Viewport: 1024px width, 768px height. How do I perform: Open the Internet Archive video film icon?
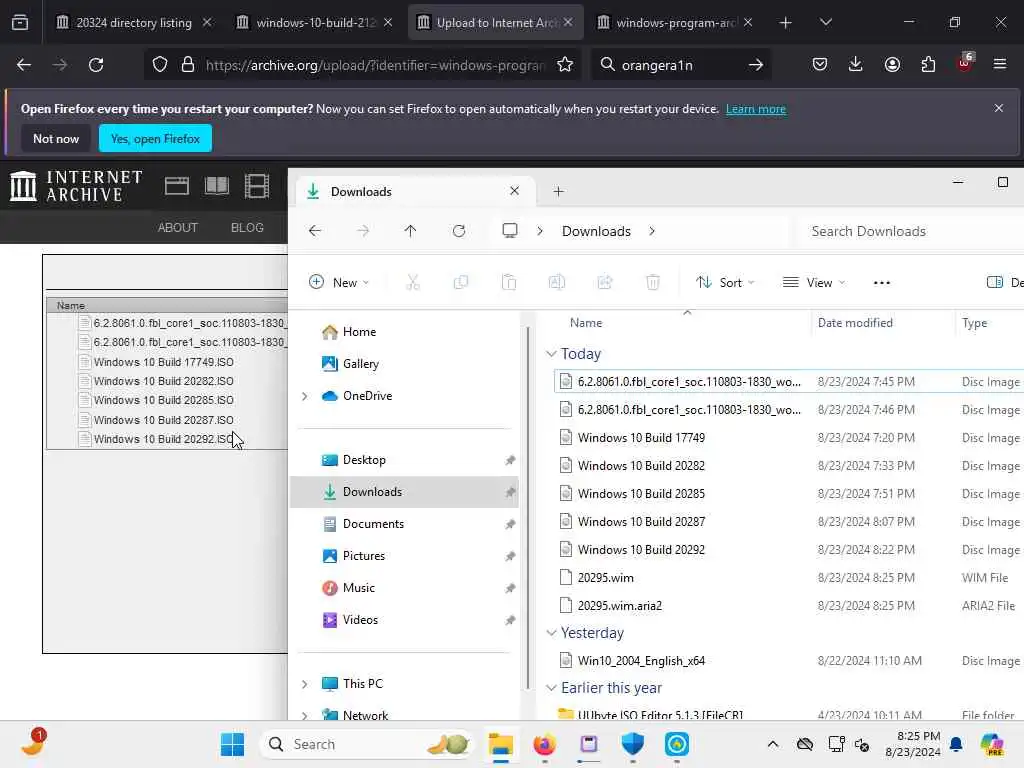[x=257, y=186]
